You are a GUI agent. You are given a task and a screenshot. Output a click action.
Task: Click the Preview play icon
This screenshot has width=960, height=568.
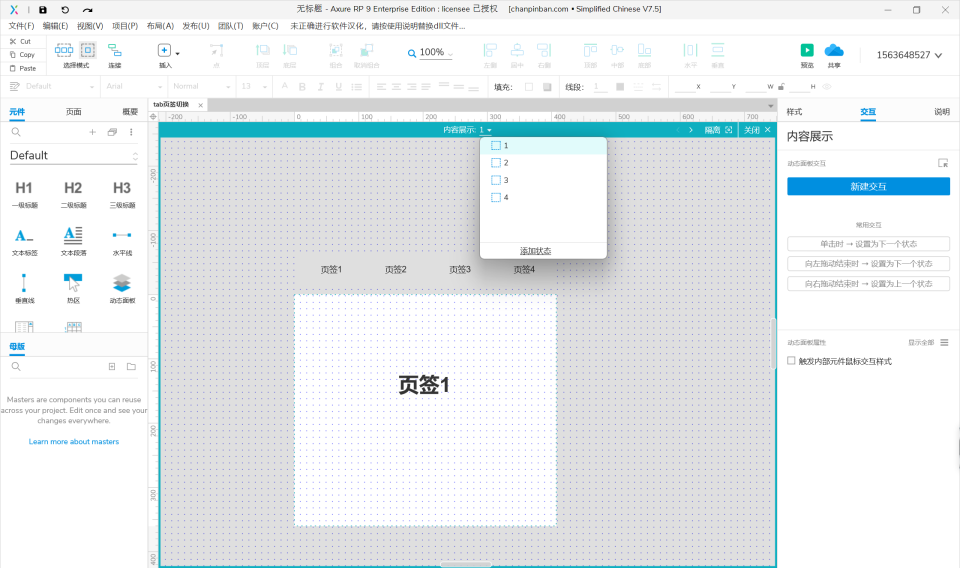click(807, 50)
